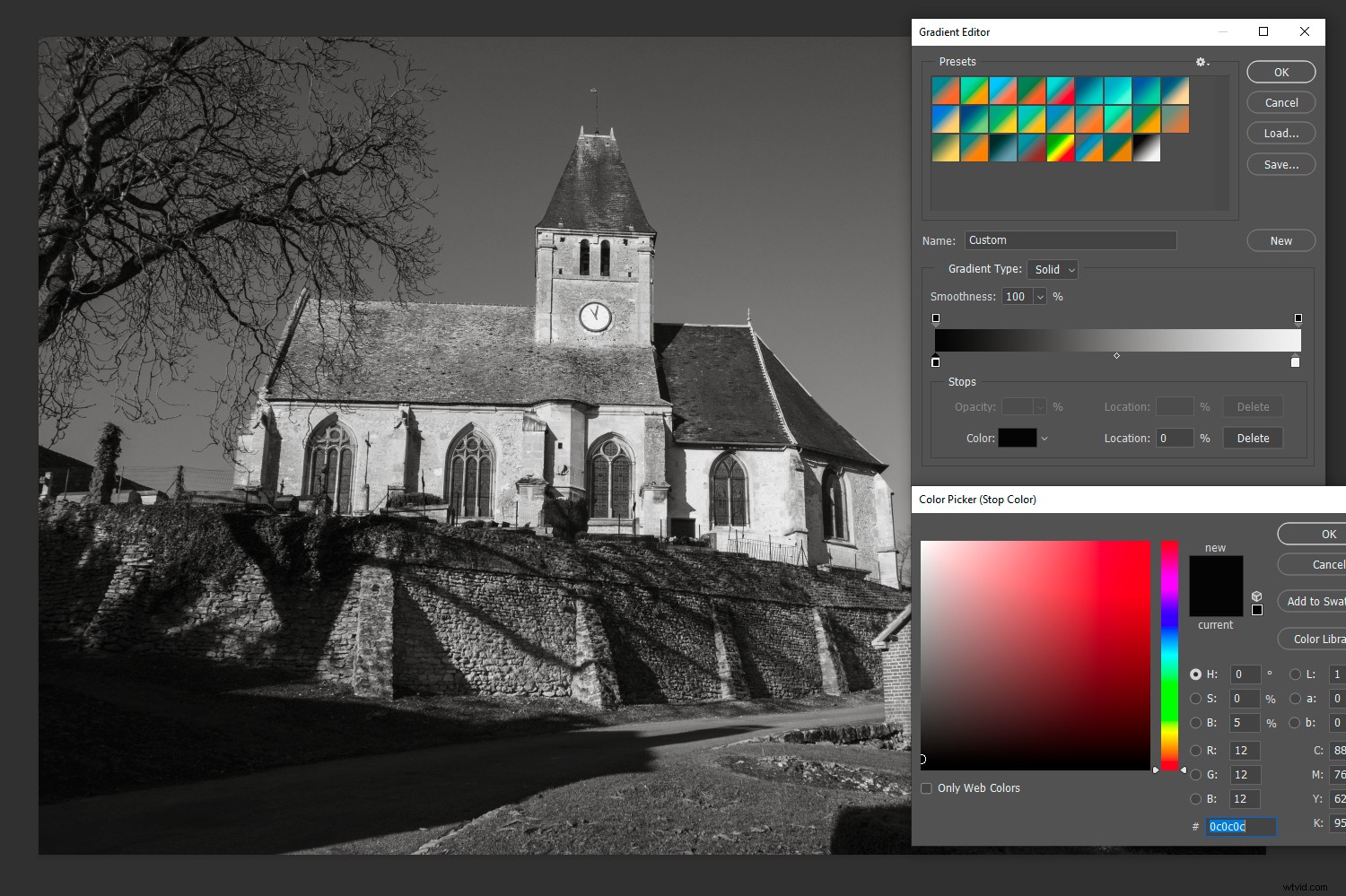Pick a hue on the vertical rainbow slider

click(x=1169, y=655)
